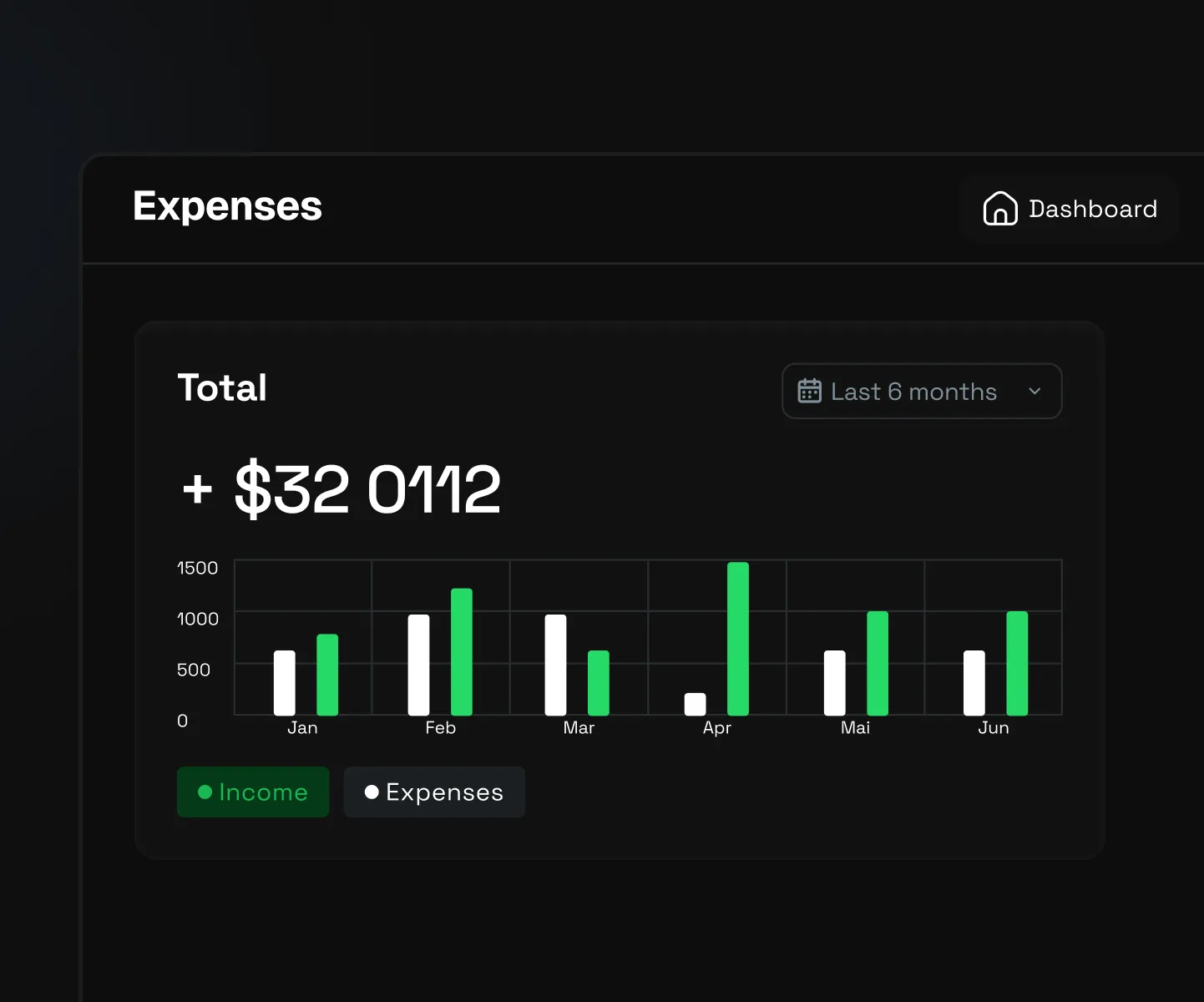Click Feb white expenses bar

(419, 665)
